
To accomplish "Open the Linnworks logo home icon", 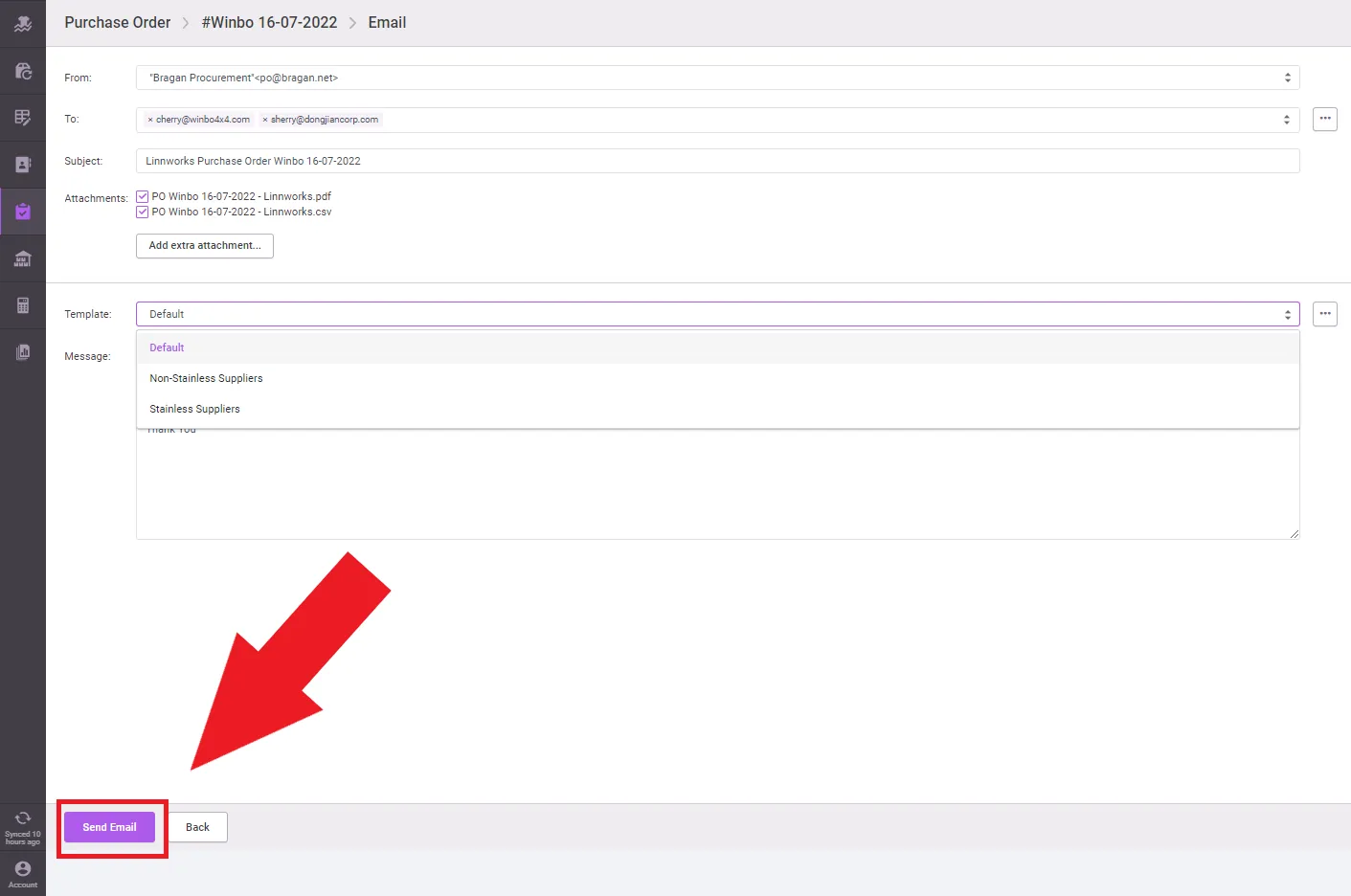I will click(x=23, y=24).
